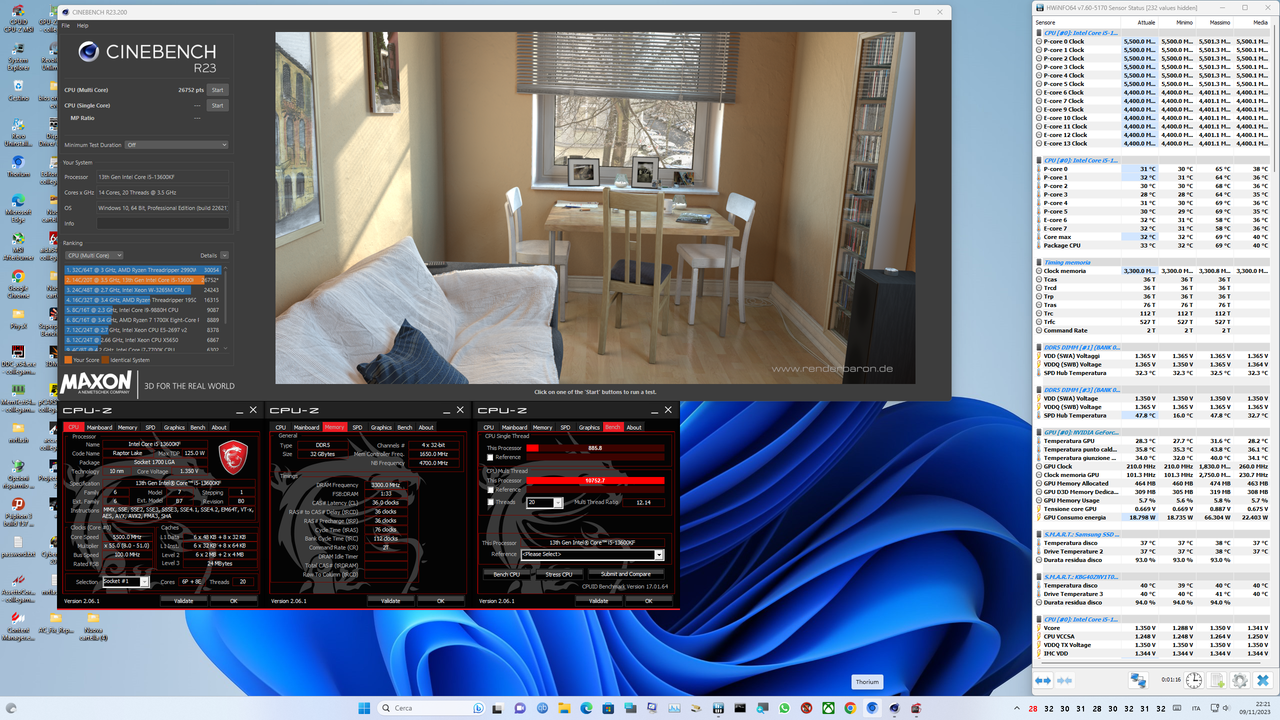Open the Reference processor Please Select dropdown
1280x720 pixels.
pyautogui.click(x=658, y=554)
